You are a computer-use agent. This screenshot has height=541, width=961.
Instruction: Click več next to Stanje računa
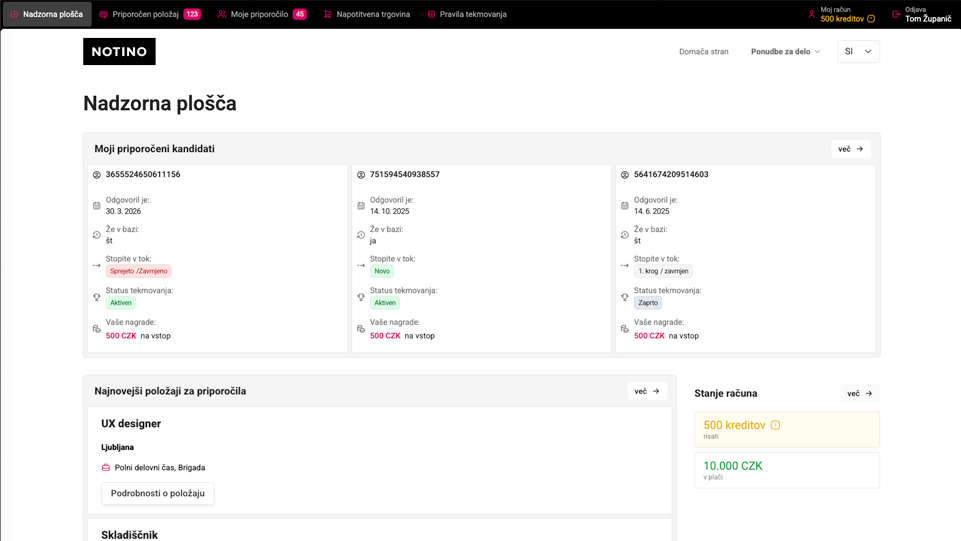859,393
